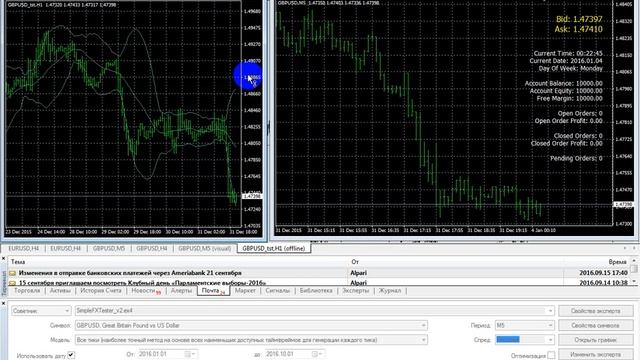Open the Торговля terminal tab

pos(27,291)
